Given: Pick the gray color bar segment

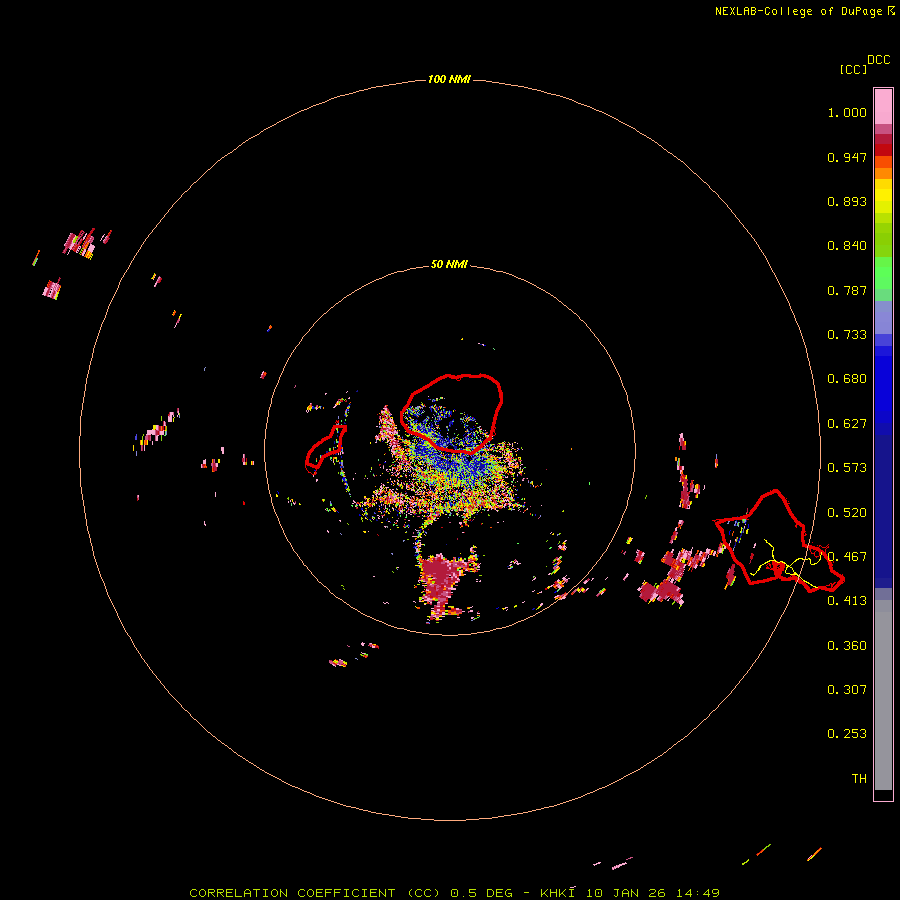Looking at the screenshot, I should [x=883, y=695].
